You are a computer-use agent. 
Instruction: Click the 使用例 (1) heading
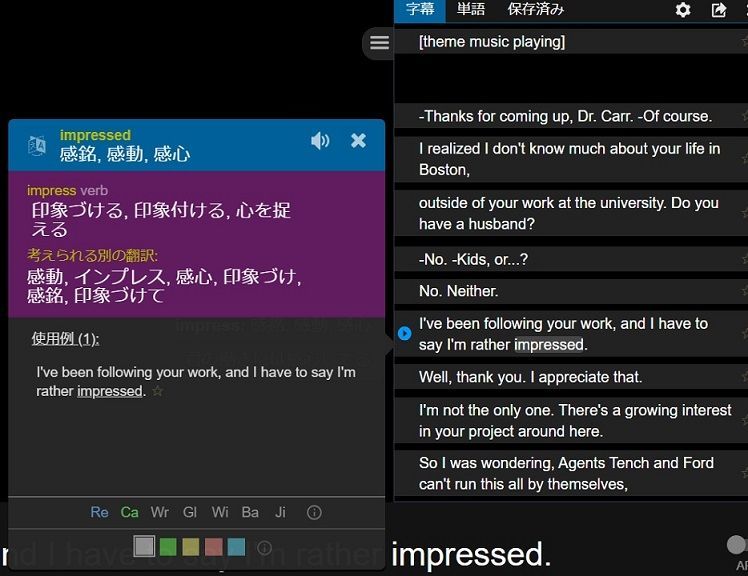(x=65, y=339)
